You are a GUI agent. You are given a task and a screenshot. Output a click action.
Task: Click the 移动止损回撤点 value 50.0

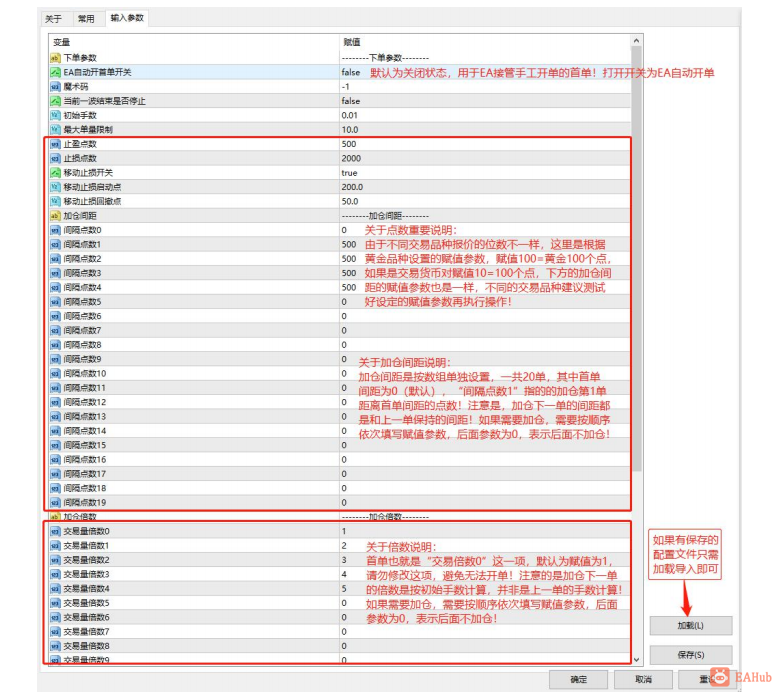pyautogui.click(x=350, y=201)
